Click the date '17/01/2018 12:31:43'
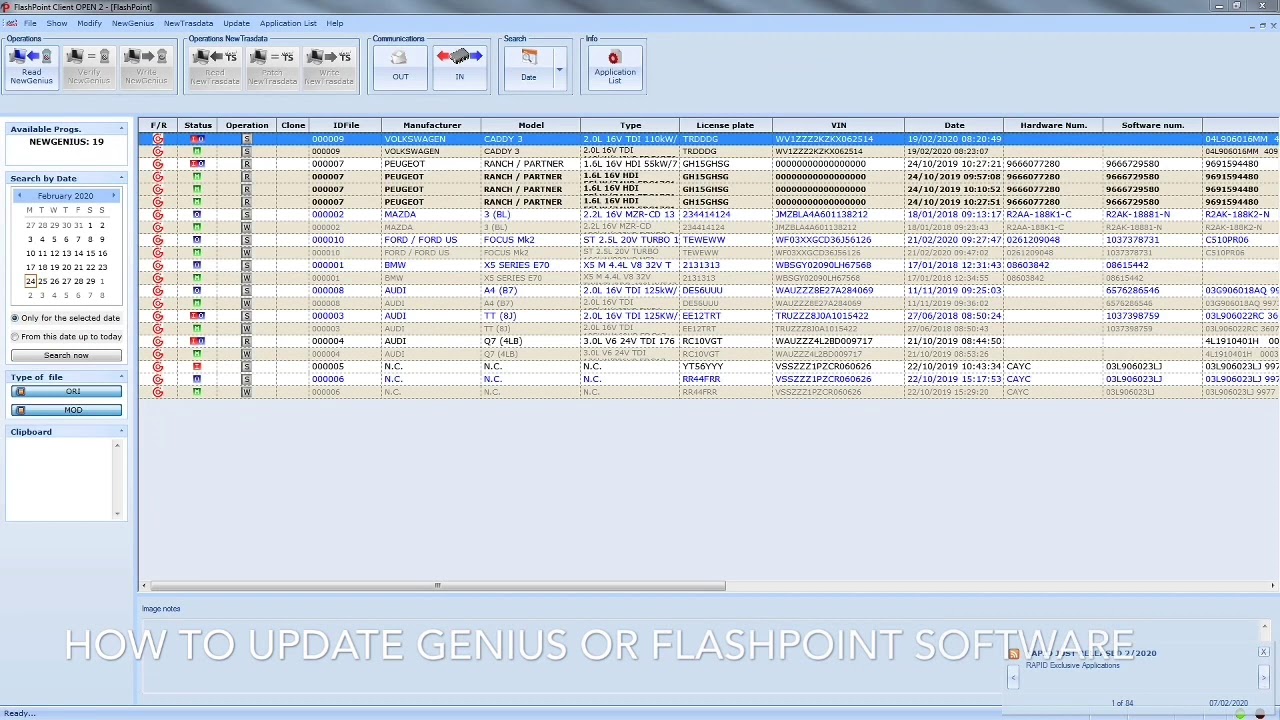This screenshot has height=720, width=1280. pyautogui.click(x=953, y=265)
